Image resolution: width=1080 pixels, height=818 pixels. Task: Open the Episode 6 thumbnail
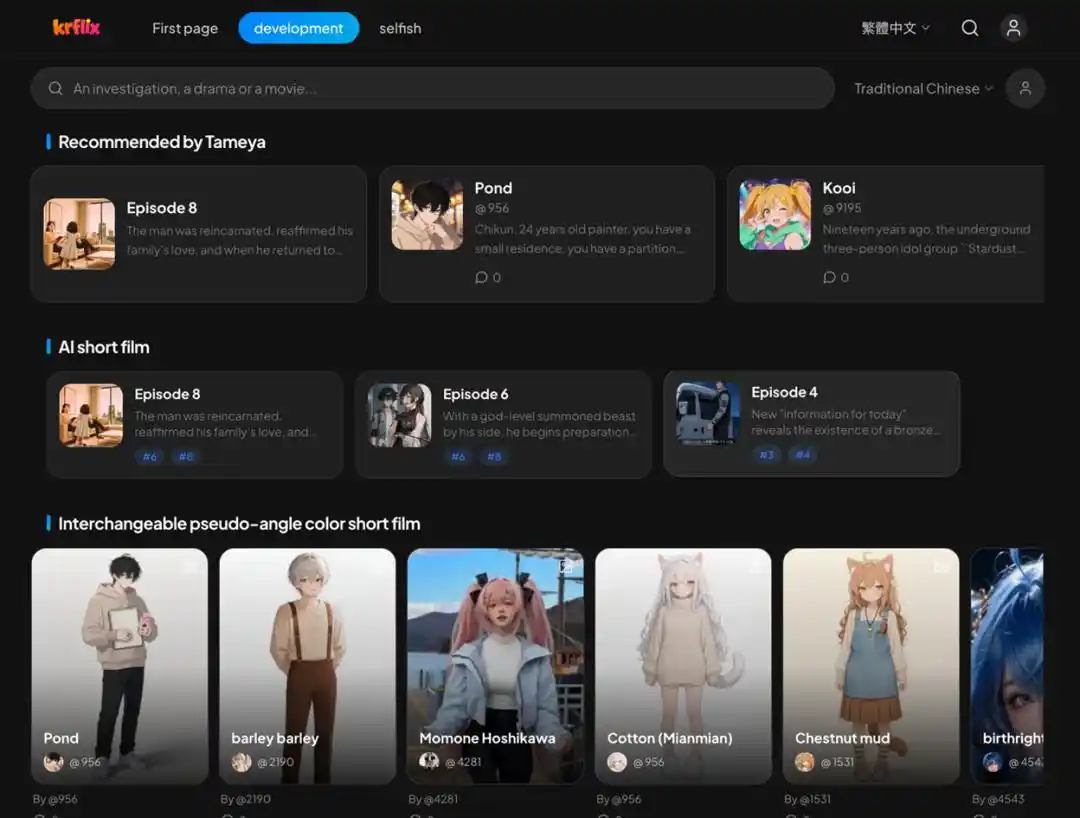(x=399, y=415)
